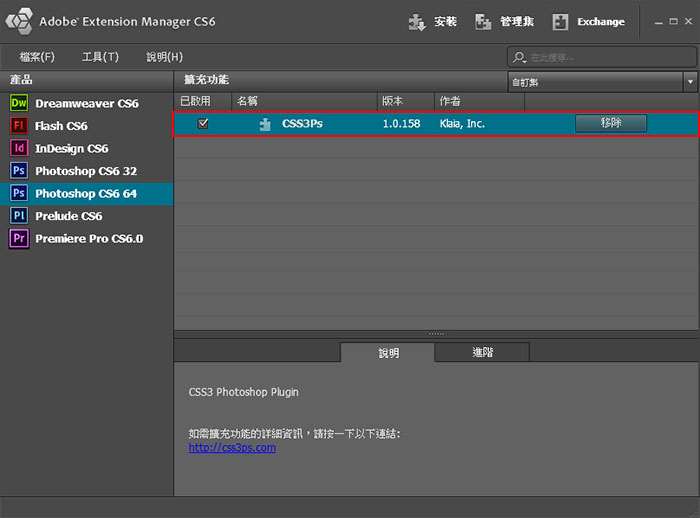Sort by 名稱 name column header

coord(304,101)
